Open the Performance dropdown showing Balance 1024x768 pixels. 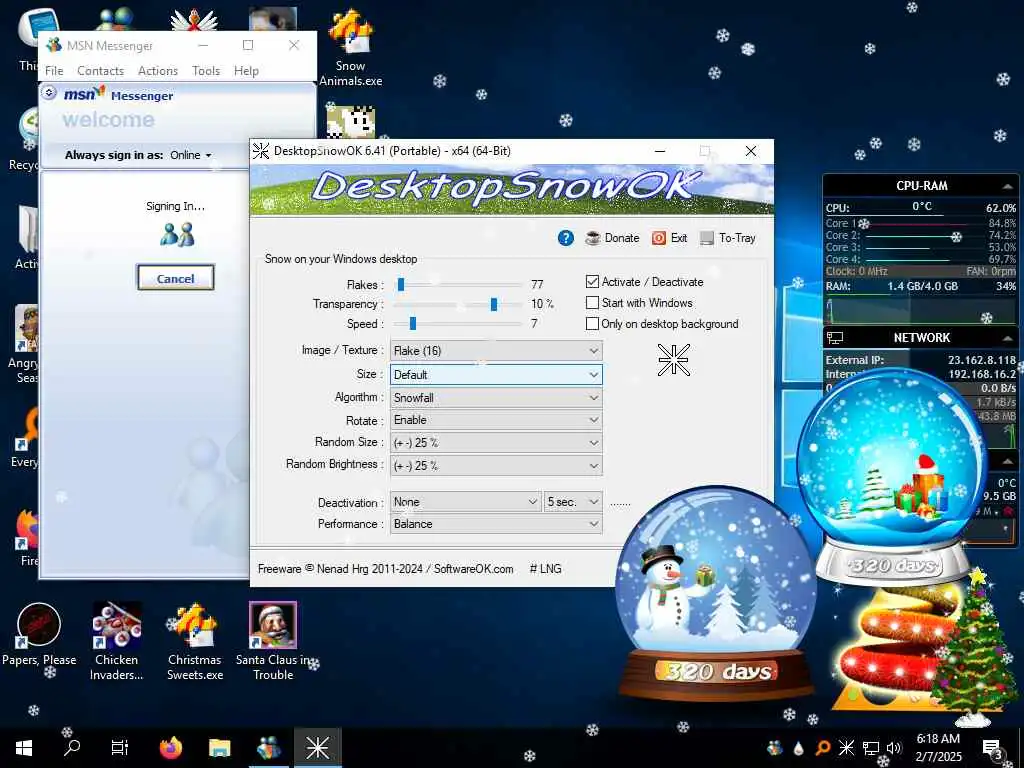(496, 524)
